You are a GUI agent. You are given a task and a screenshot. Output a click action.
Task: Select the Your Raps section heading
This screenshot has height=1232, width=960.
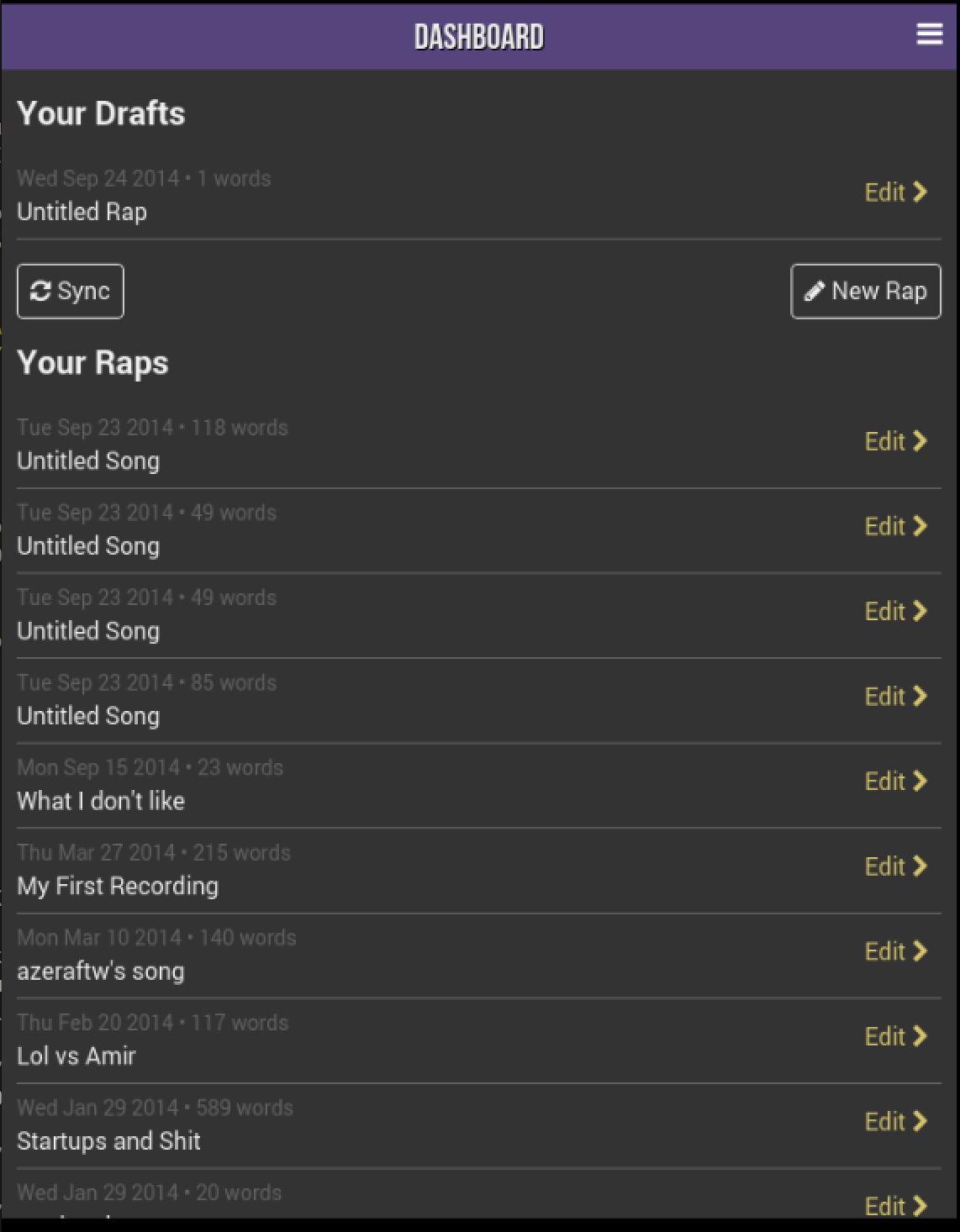pyautogui.click(x=92, y=363)
